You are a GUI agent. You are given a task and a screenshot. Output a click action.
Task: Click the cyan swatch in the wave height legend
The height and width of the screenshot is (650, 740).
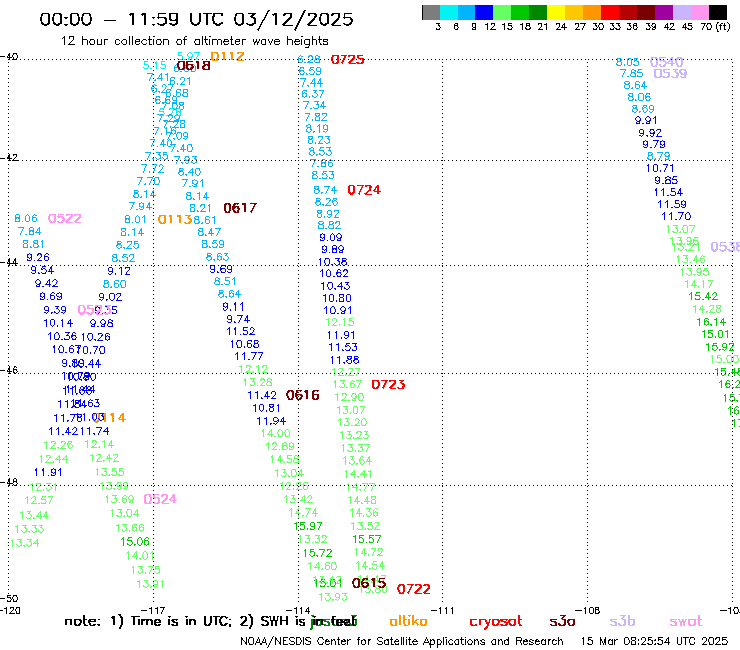tap(449, 12)
